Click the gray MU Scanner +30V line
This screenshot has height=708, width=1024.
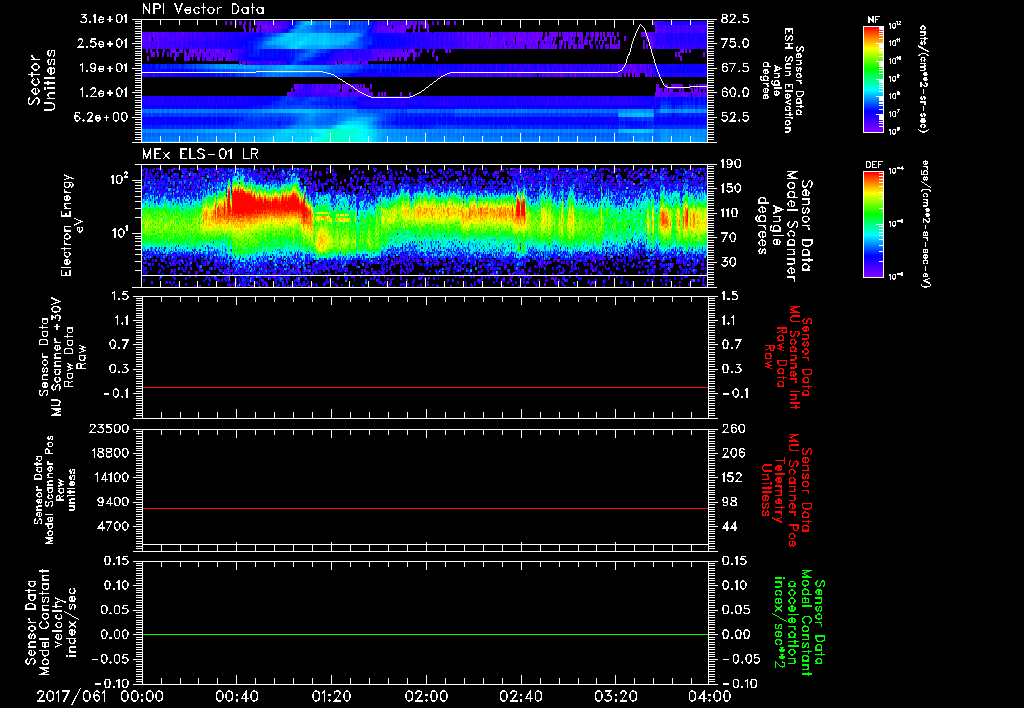click(x=425, y=387)
